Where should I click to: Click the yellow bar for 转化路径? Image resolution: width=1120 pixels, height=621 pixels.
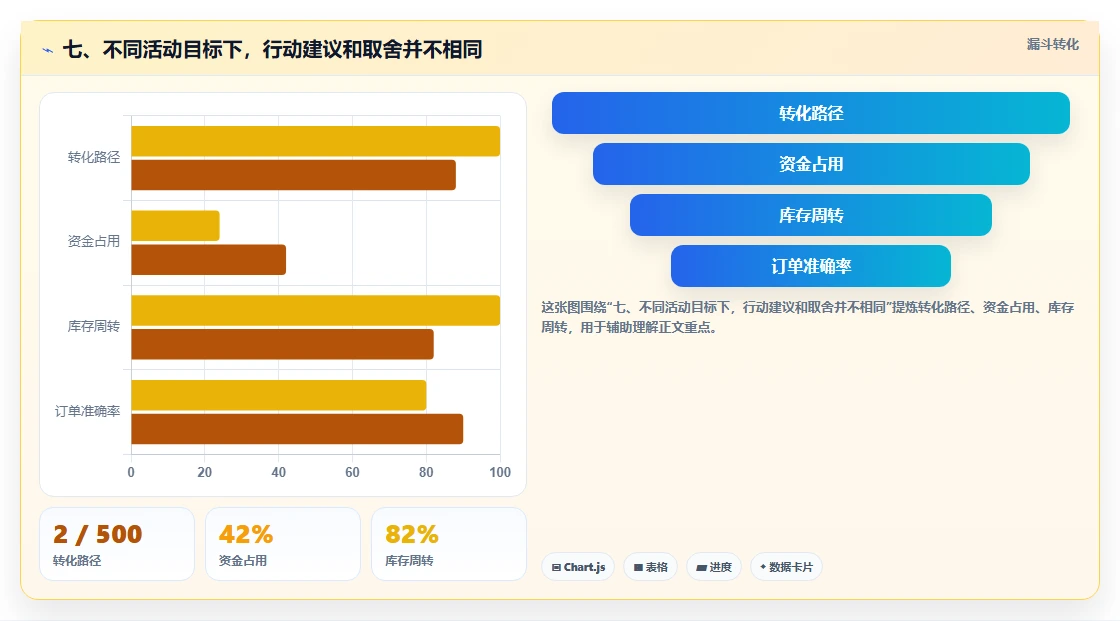(x=316, y=141)
